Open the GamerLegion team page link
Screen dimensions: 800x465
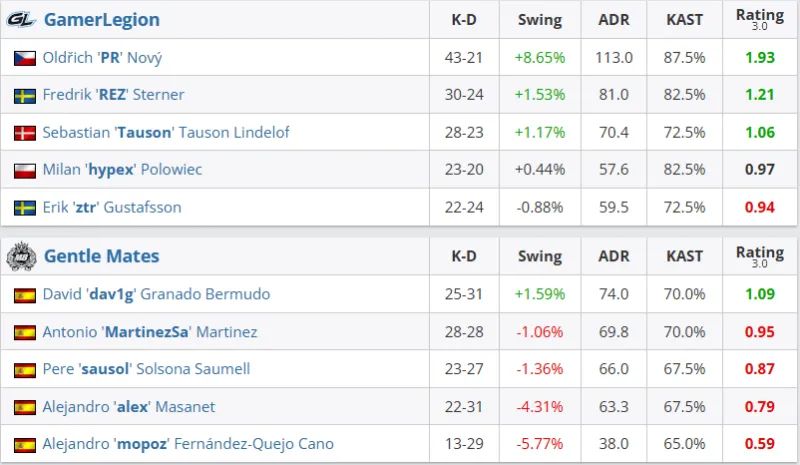pyautogui.click(x=102, y=20)
